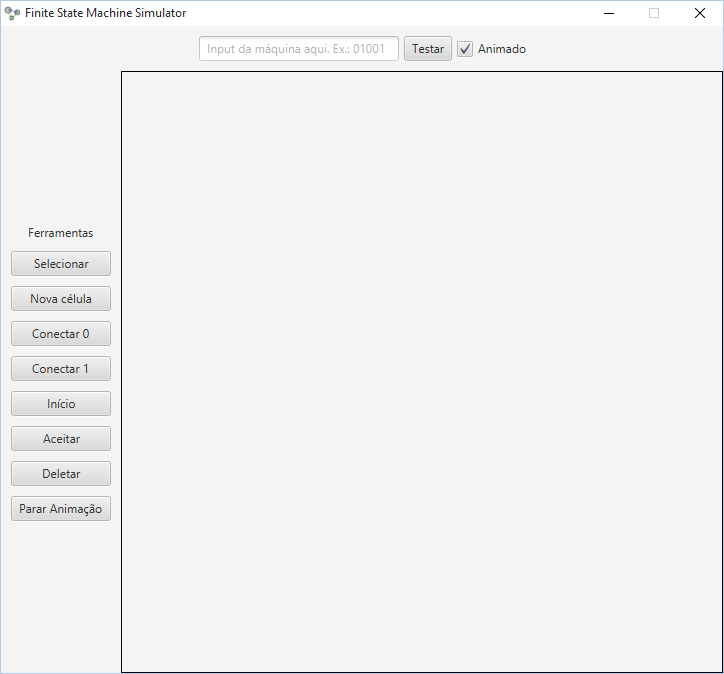The width and height of the screenshot is (724, 674).
Task: Select the Aceitar state tool
Action: point(61,439)
